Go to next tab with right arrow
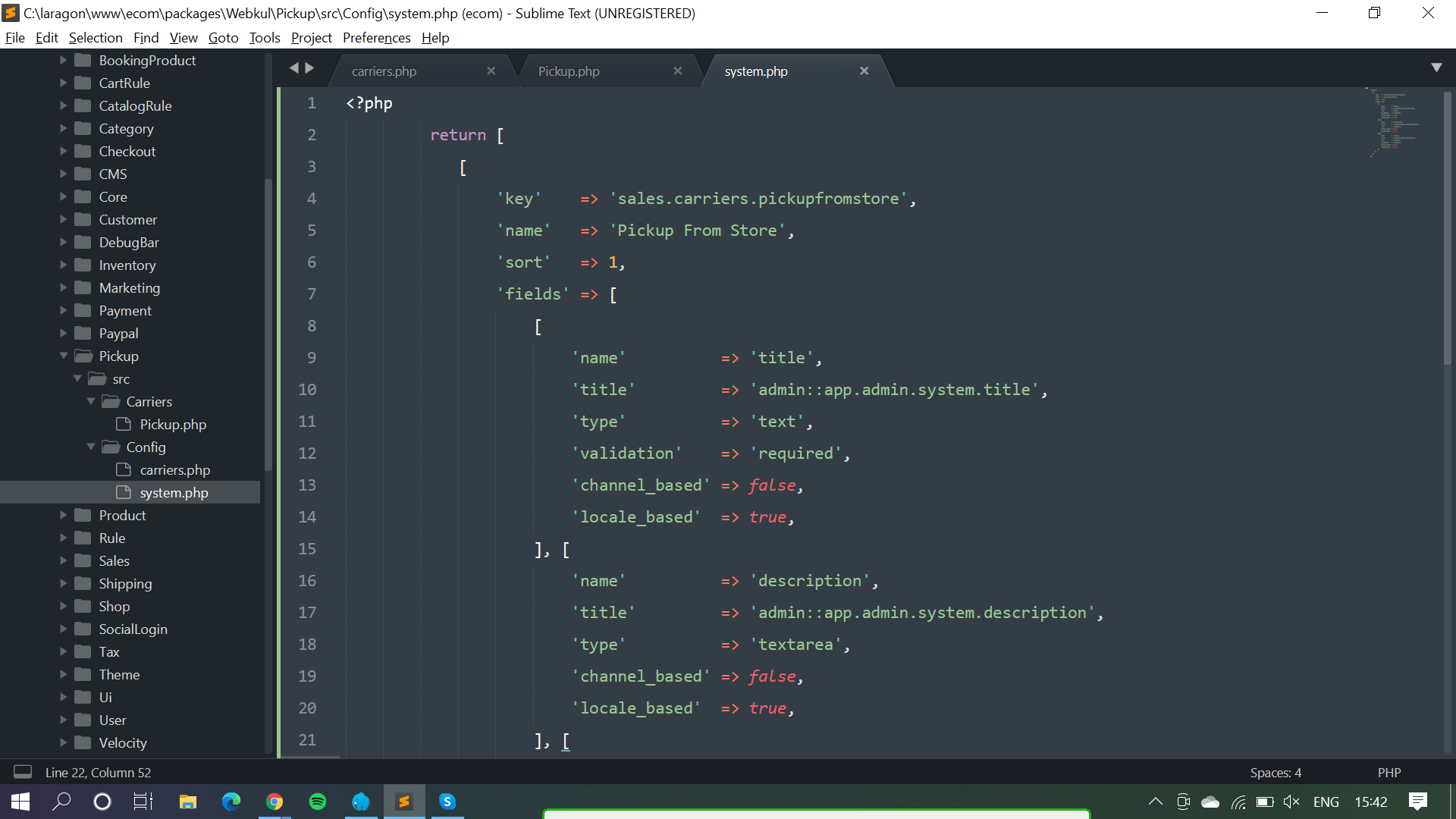The image size is (1456, 819). pos(309,68)
